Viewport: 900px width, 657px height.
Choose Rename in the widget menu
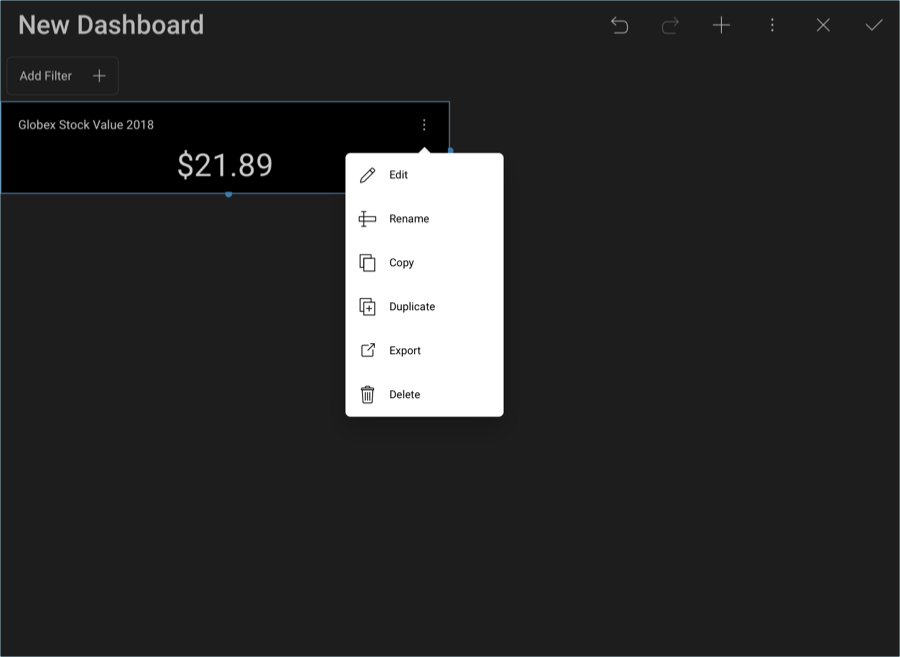point(409,219)
